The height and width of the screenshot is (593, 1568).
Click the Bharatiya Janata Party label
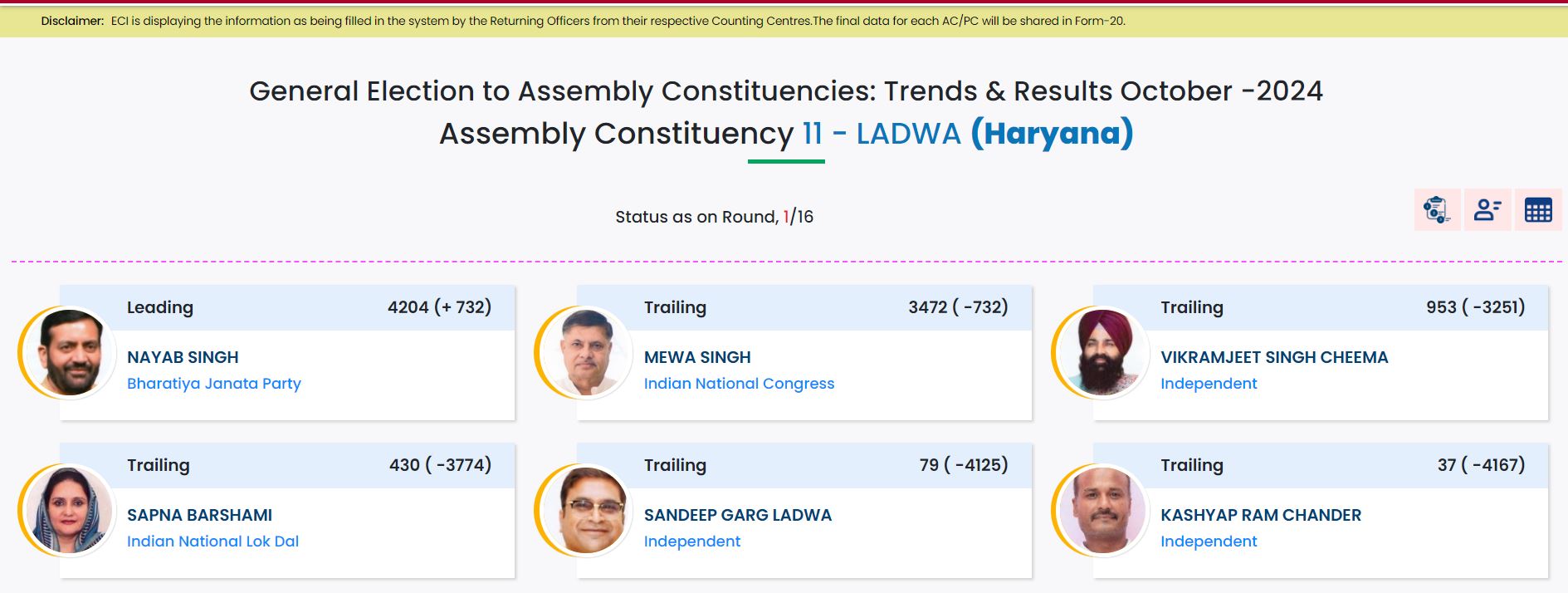pos(214,384)
